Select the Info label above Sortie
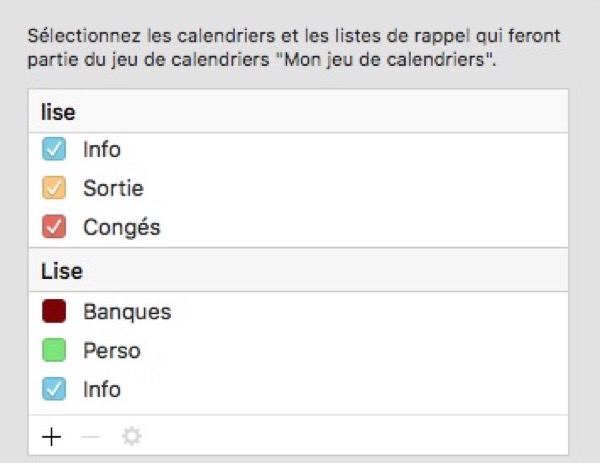This screenshot has height=463, width=600. coord(102,150)
